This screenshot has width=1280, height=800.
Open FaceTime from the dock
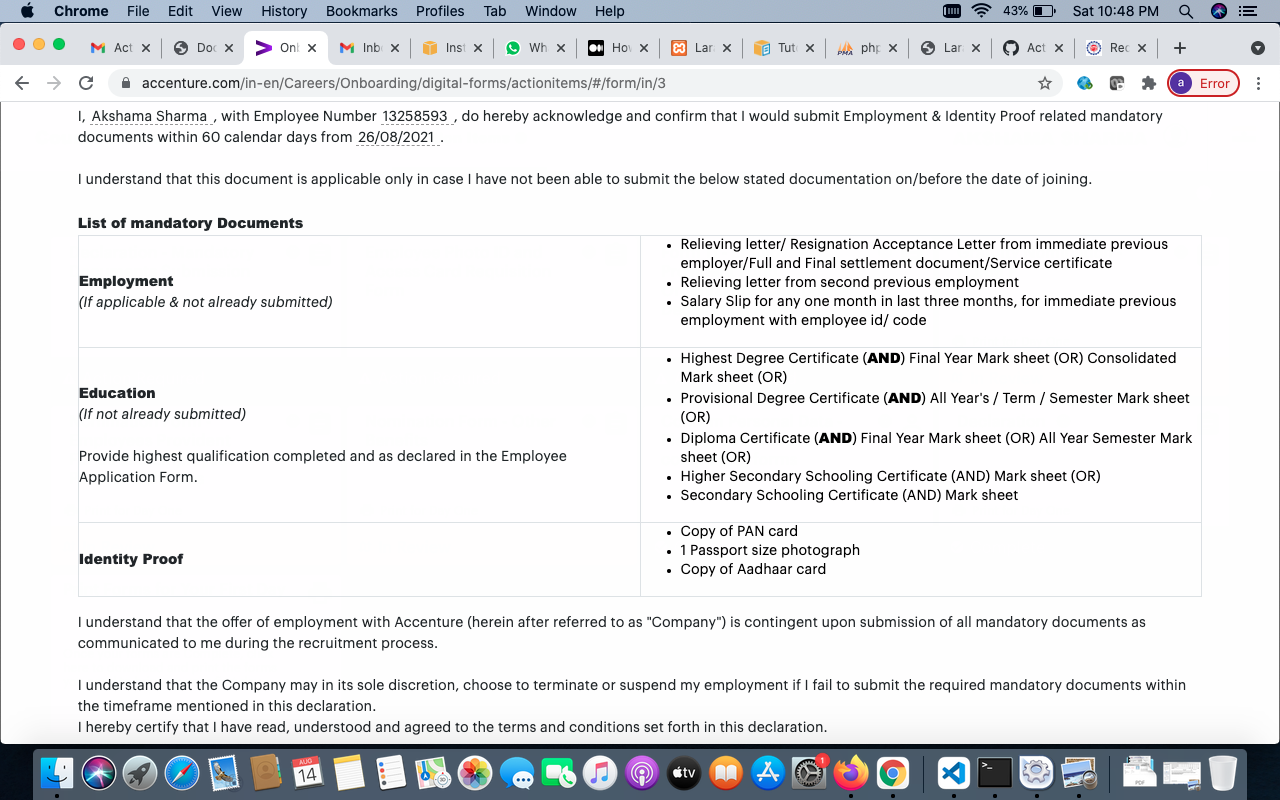pos(557,772)
